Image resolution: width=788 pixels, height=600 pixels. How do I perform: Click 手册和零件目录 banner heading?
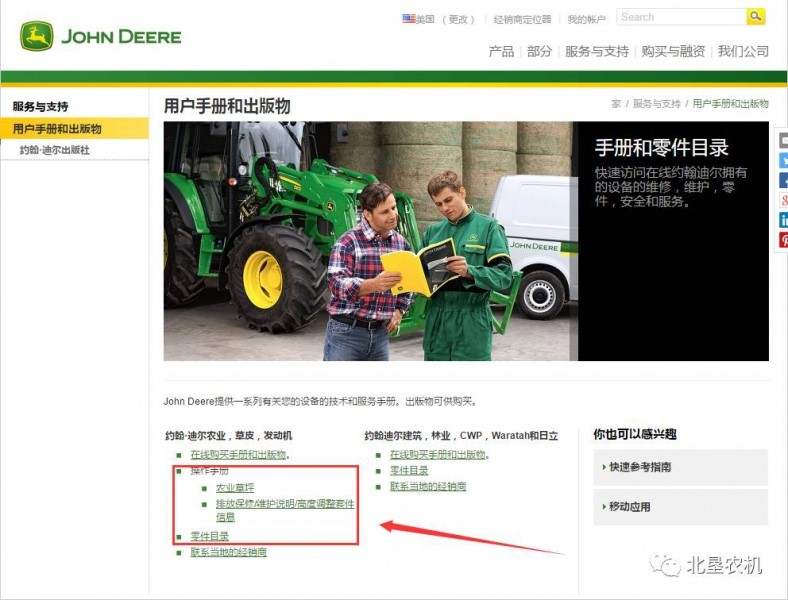(661, 148)
